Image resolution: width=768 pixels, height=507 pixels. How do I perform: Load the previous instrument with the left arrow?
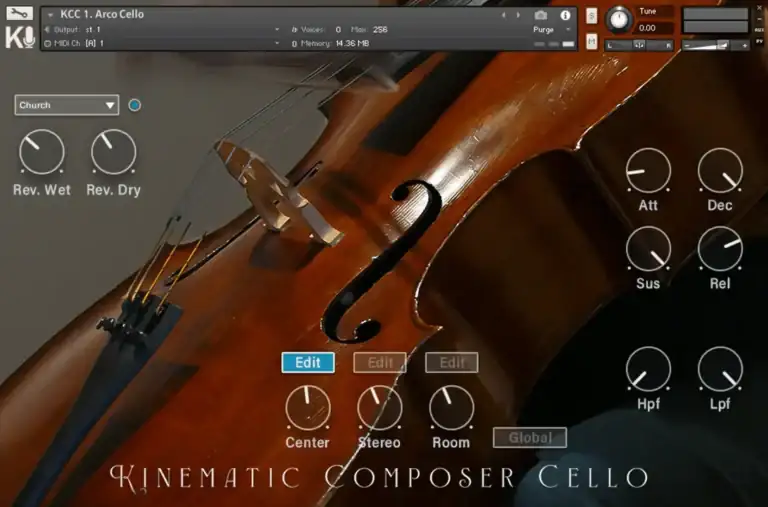click(x=504, y=15)
